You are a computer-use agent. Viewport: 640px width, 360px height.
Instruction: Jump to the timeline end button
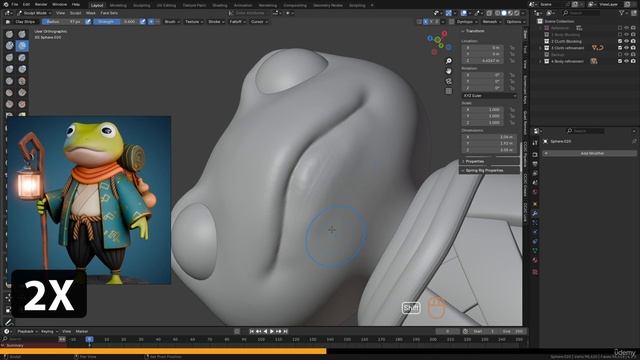tap(286, 331)
